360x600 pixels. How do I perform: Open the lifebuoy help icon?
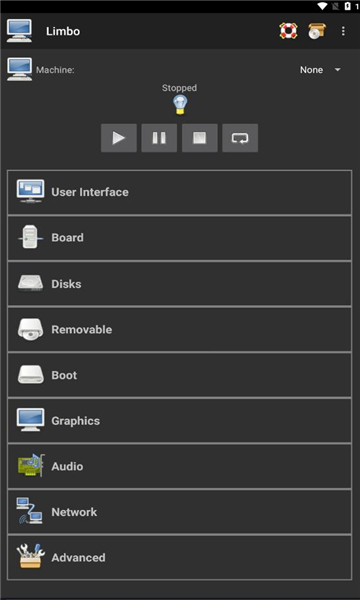click(288, 31)
